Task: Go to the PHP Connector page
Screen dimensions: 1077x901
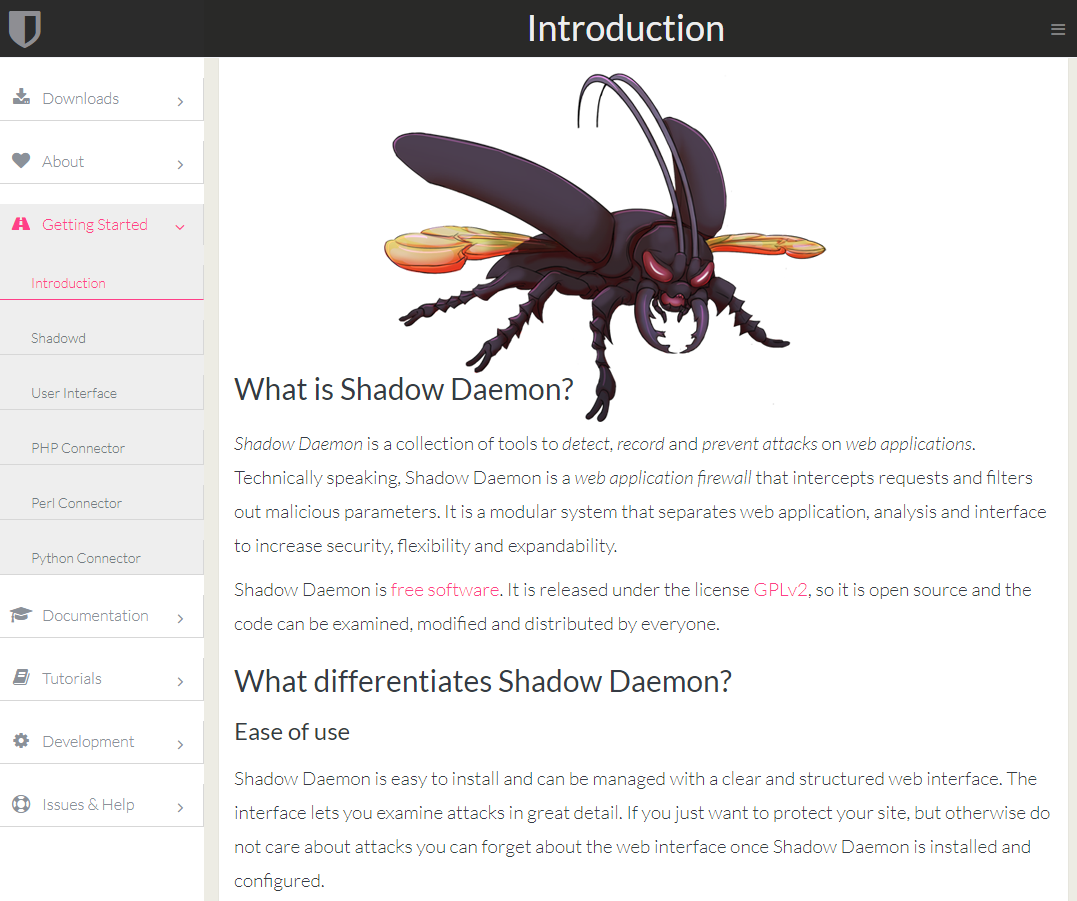Action: (x=78, y=448)
